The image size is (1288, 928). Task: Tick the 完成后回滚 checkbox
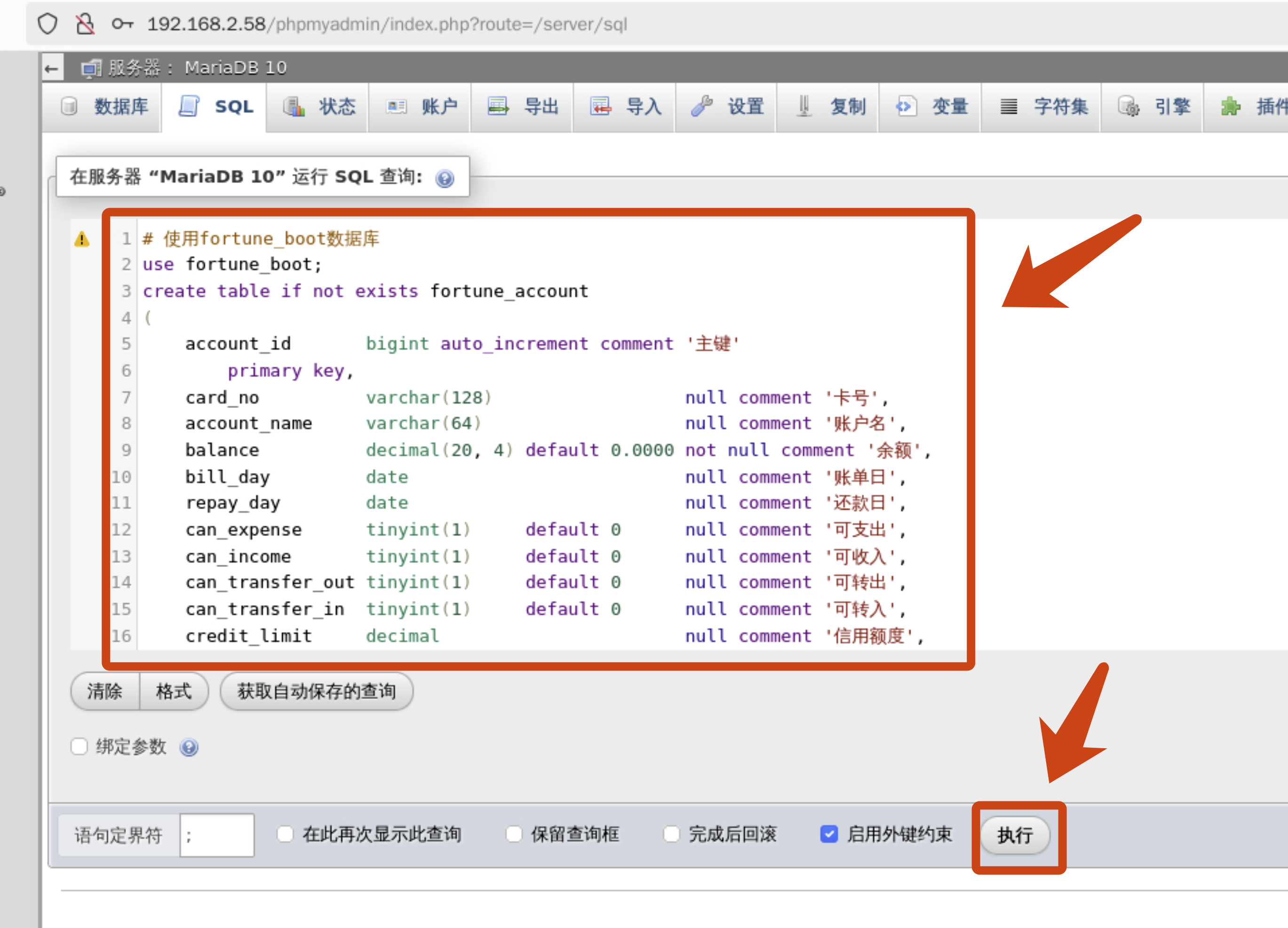click(671, 834)
